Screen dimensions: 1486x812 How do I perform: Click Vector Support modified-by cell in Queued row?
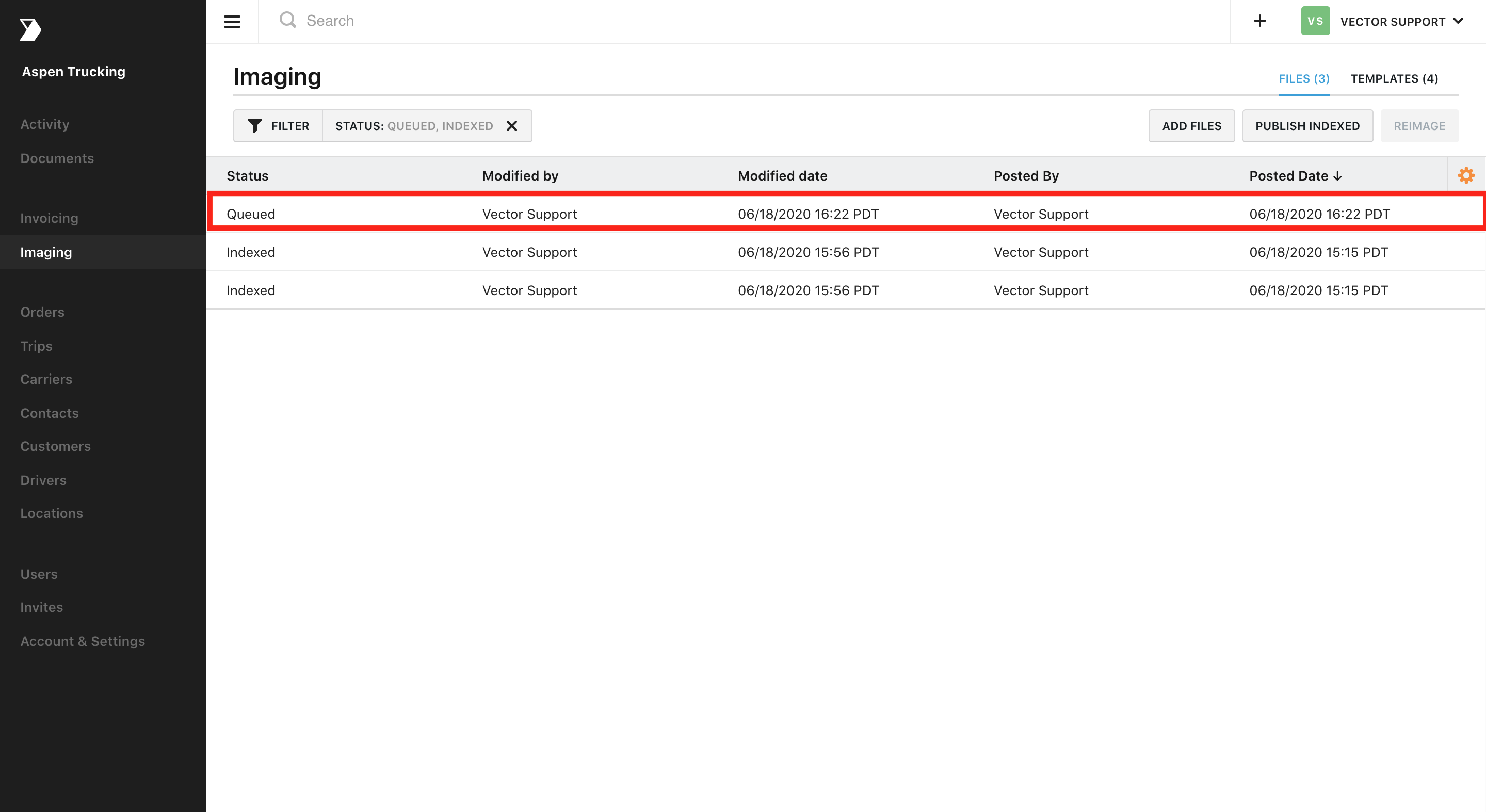point(529,214)
